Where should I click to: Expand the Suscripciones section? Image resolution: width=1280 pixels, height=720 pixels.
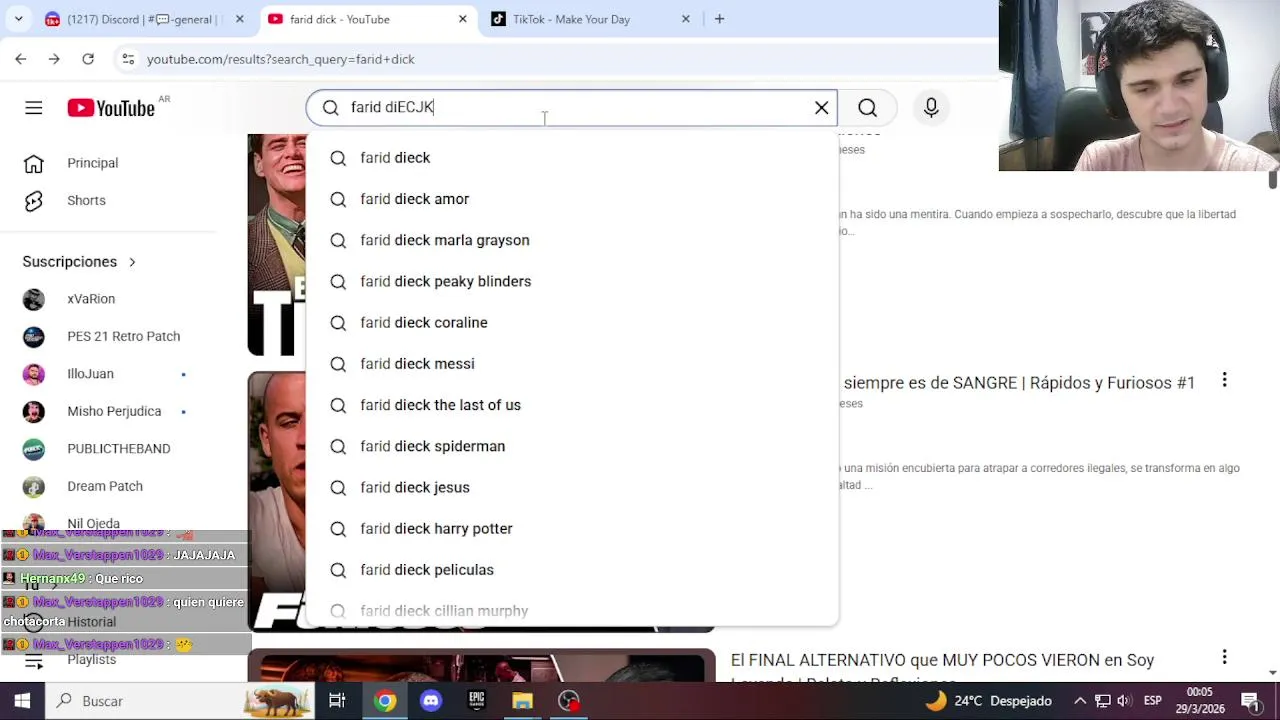point(79,262)
